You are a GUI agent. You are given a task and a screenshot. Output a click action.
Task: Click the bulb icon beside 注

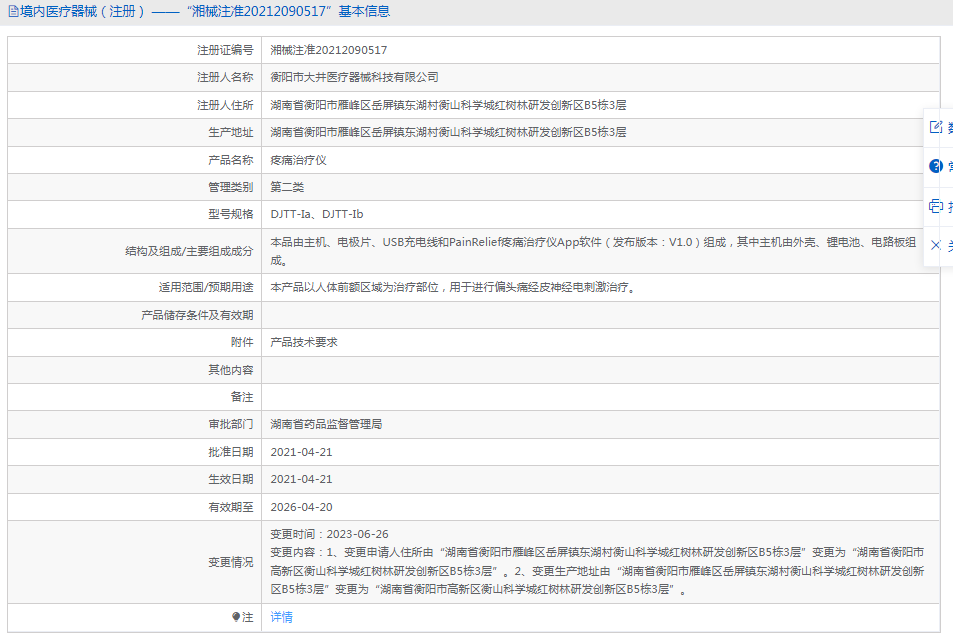coord(236,617)
